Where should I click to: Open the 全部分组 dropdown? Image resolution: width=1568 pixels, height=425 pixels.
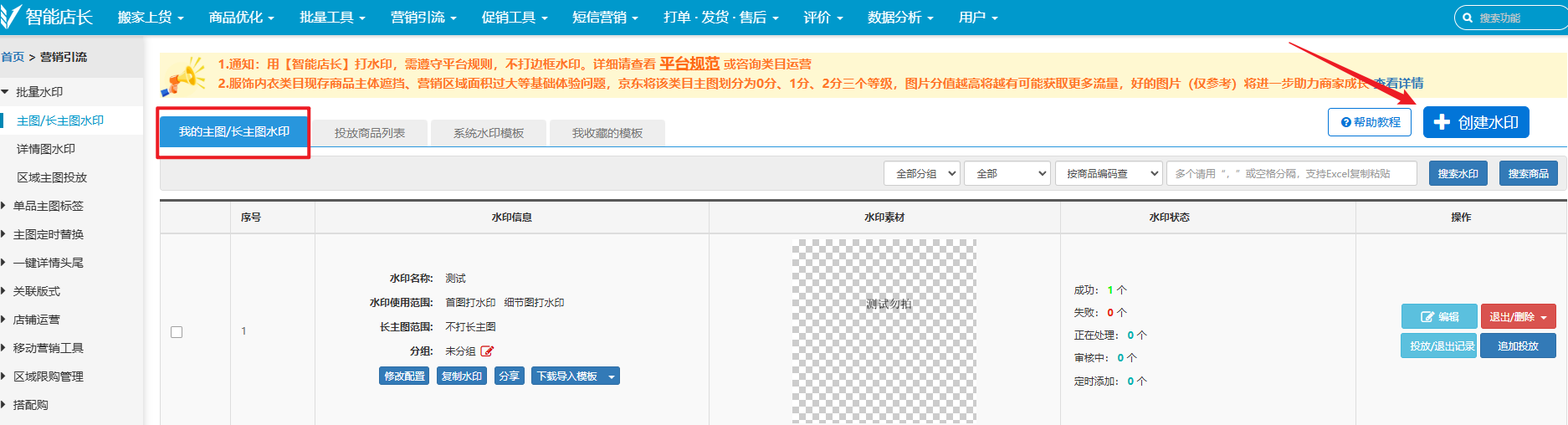click(x=921, y=173)
